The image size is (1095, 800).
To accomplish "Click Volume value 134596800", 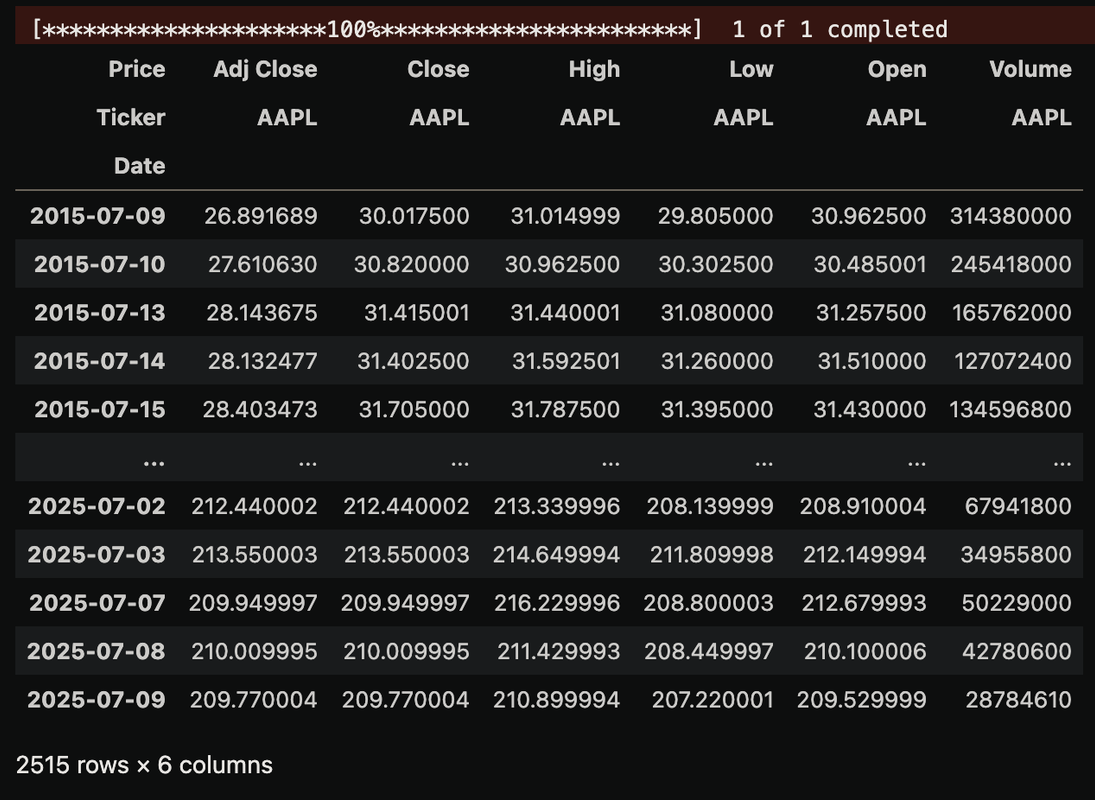I will [1011, 409].
